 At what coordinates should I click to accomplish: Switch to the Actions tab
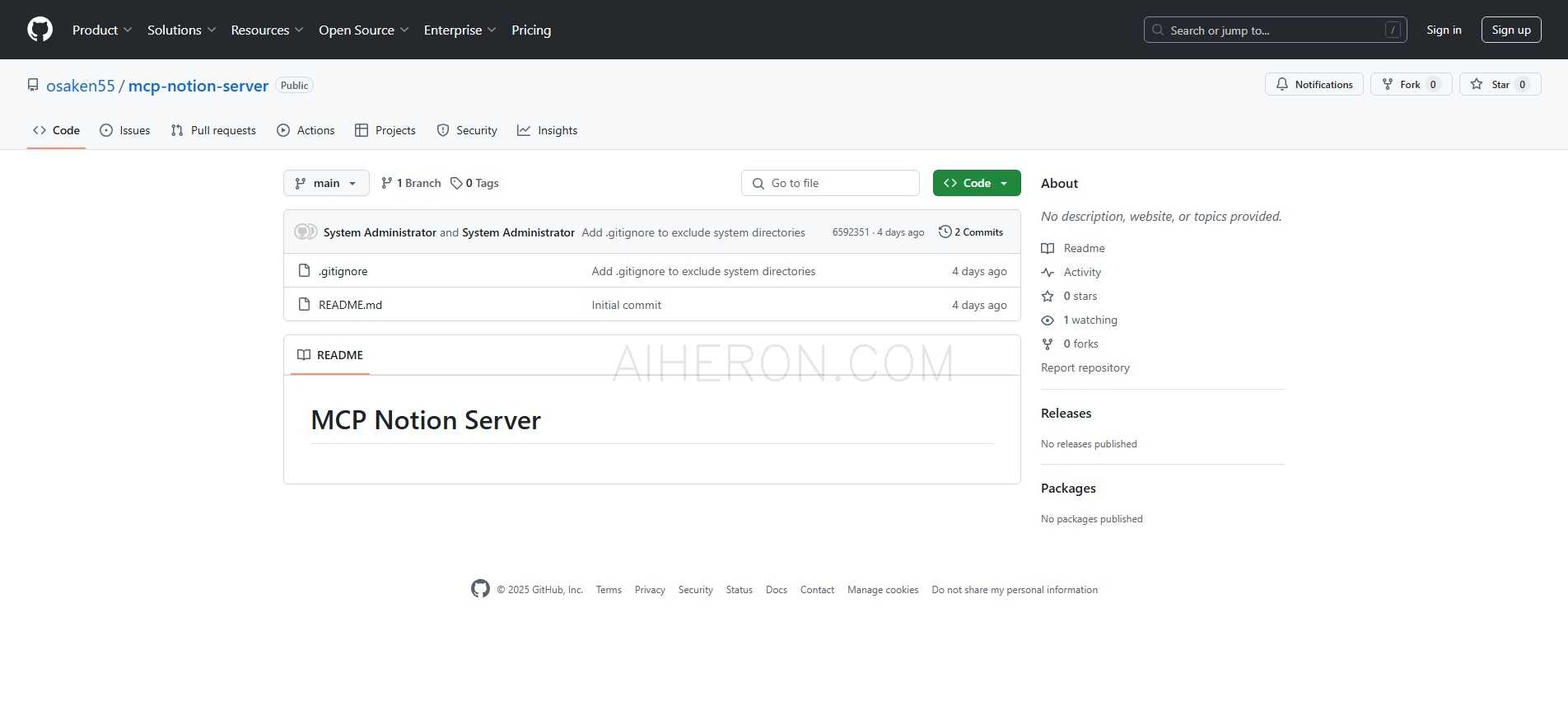[x=306, y=130]
